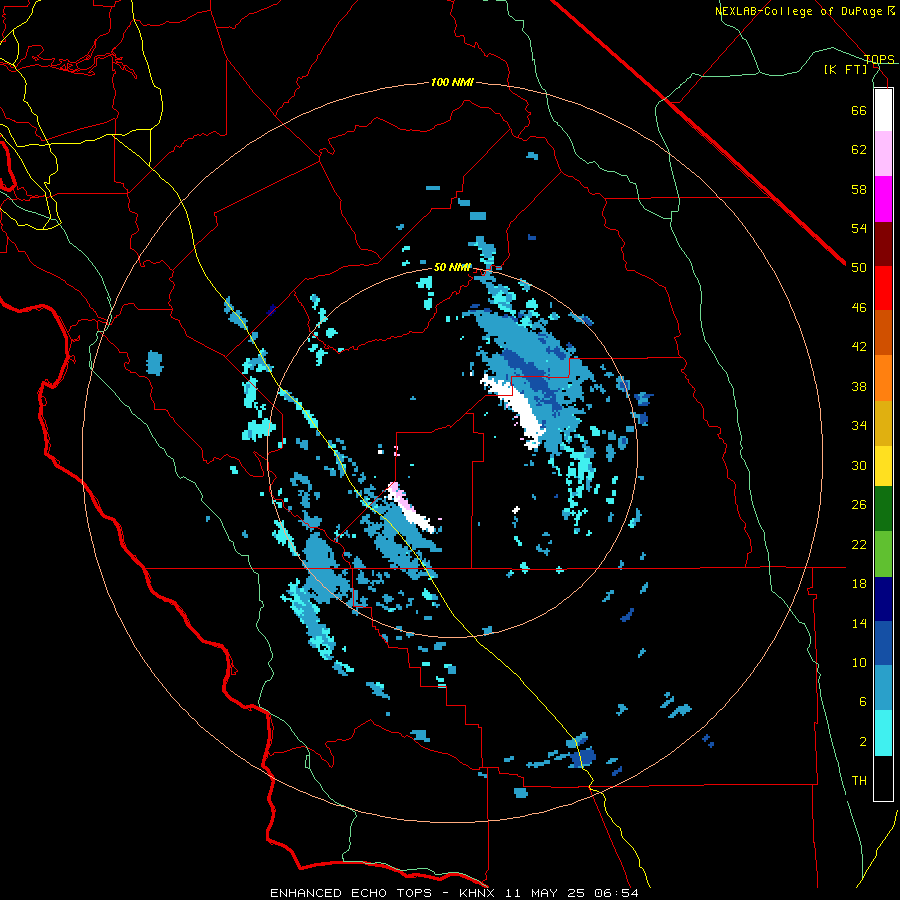900x900 pixels.
Task: Click the 18 legend value
Action: point(859,584)
